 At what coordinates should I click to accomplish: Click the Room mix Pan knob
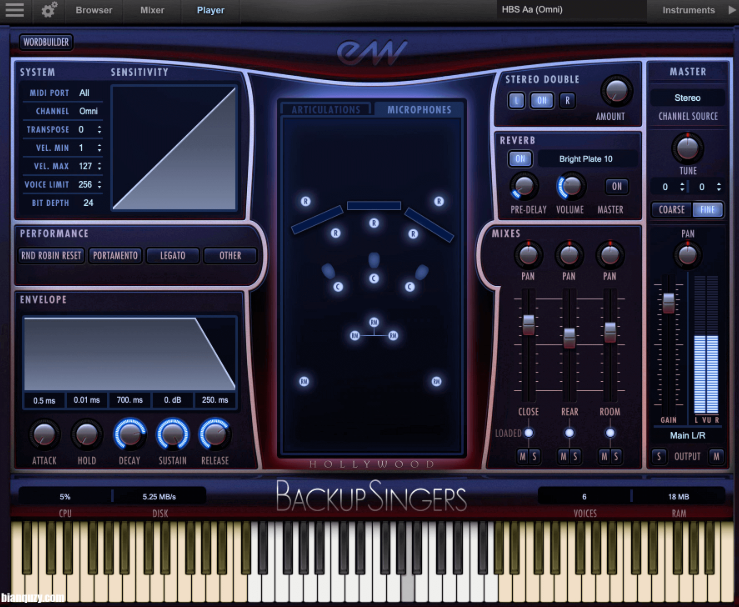click(610, 254)
